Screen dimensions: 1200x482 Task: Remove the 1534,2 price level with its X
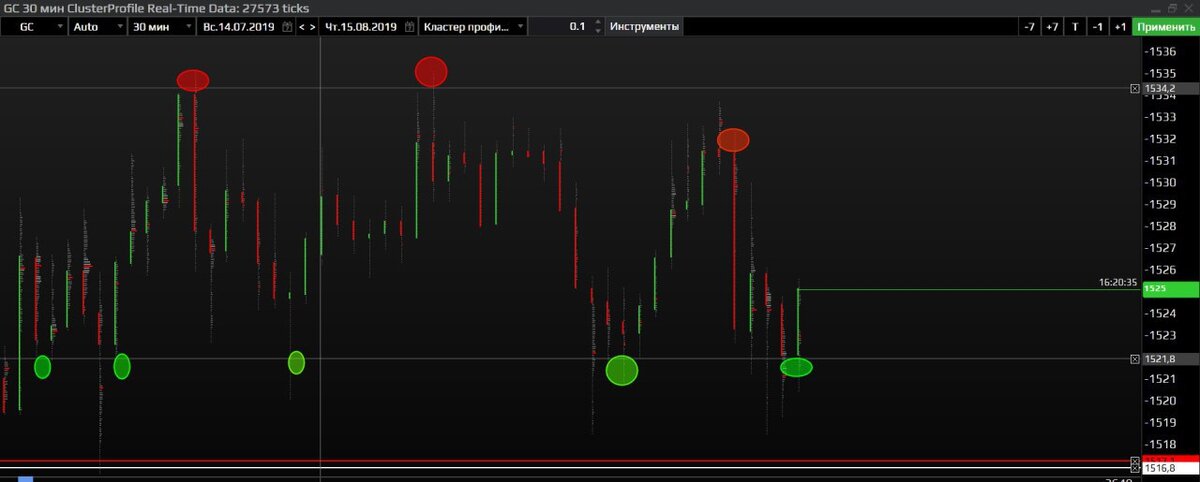click(1134, 89)
